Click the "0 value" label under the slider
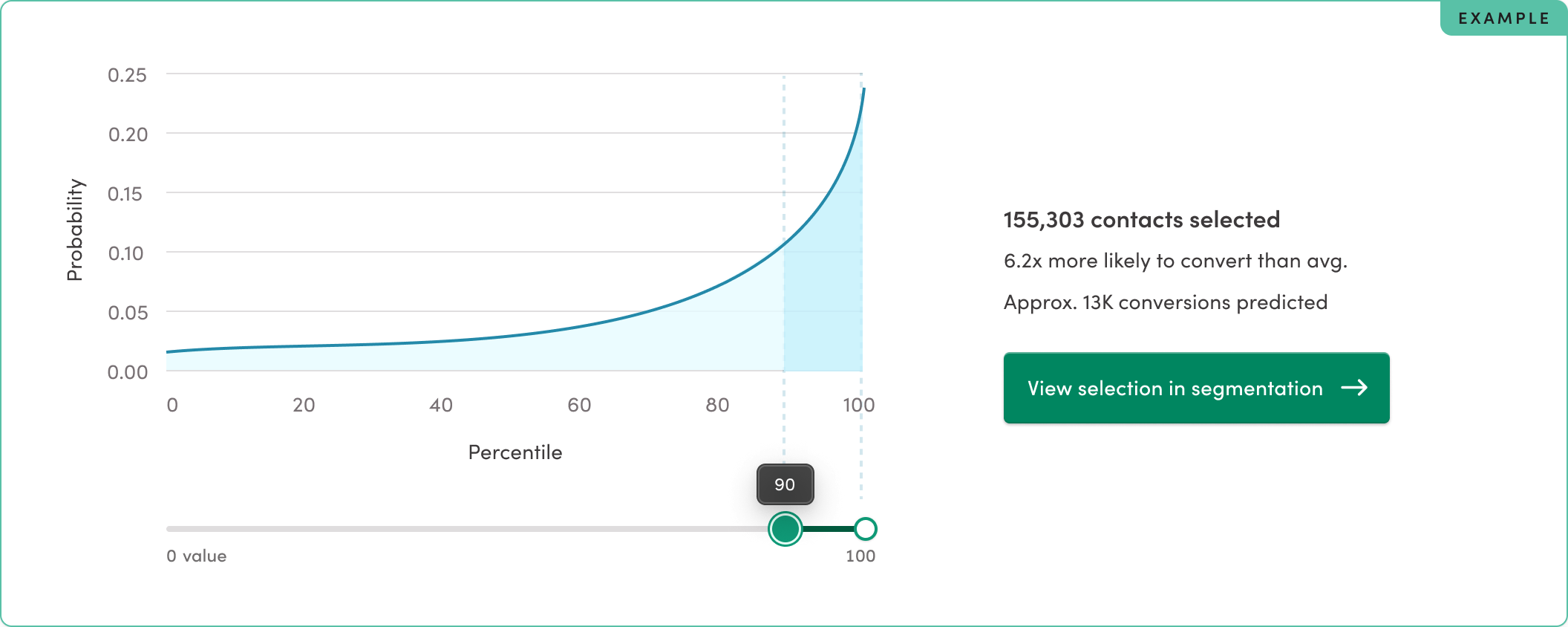Image resolution: width=1568 pixels, height=627 pixels. [196, 556]
